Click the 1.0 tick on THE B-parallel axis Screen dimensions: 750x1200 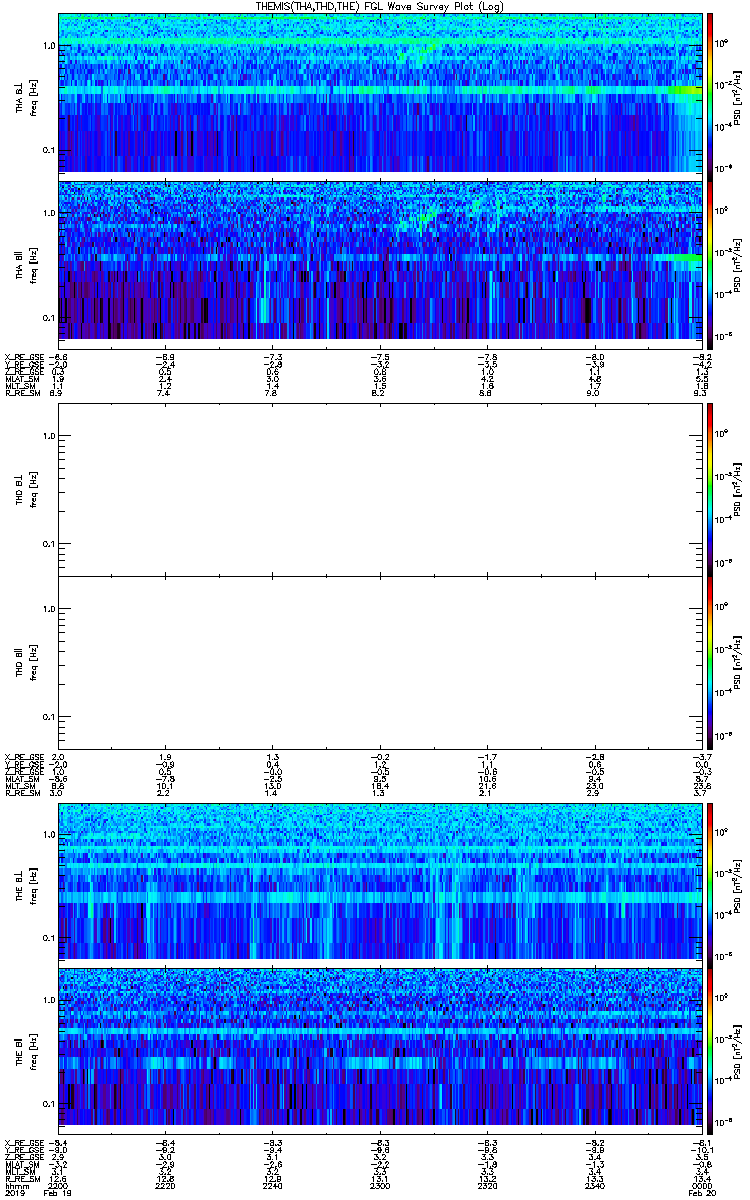pos(49,1000)
